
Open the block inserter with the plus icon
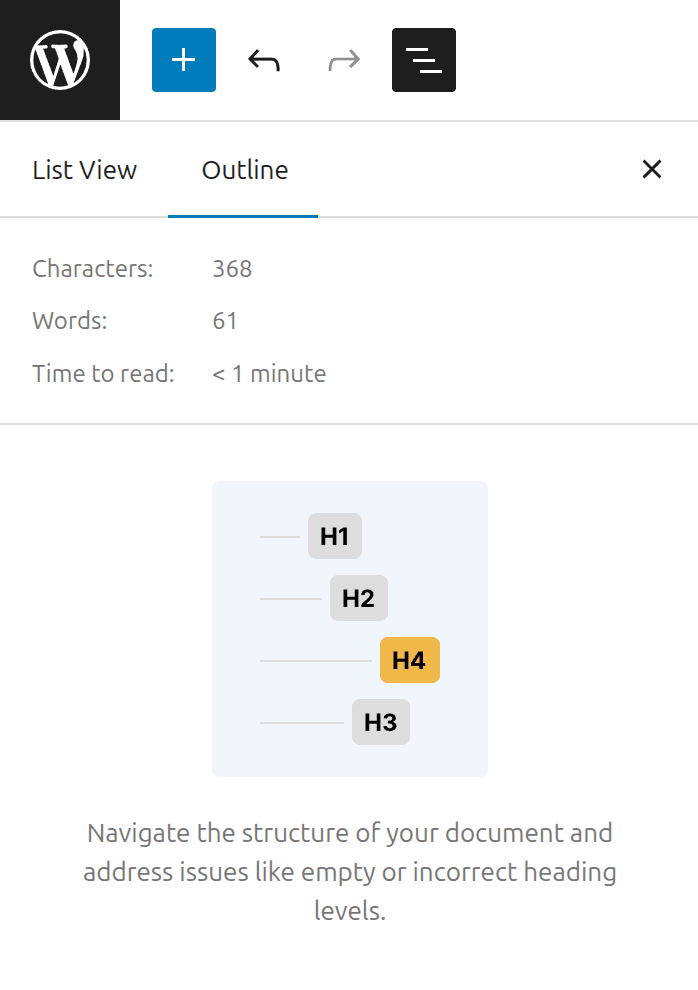click(x=183, y=60)
